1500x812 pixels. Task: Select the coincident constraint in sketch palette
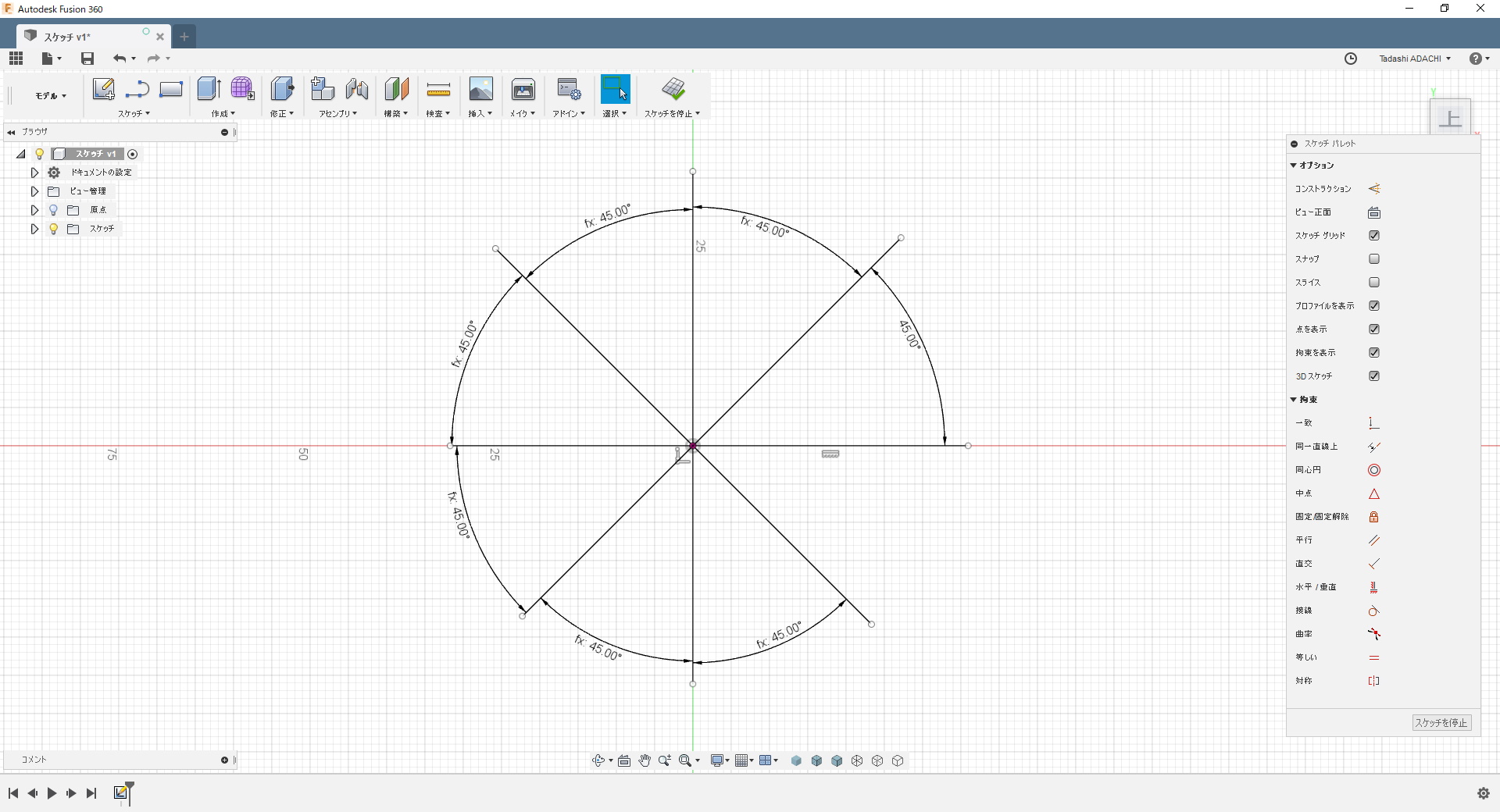pos(1373,422)
